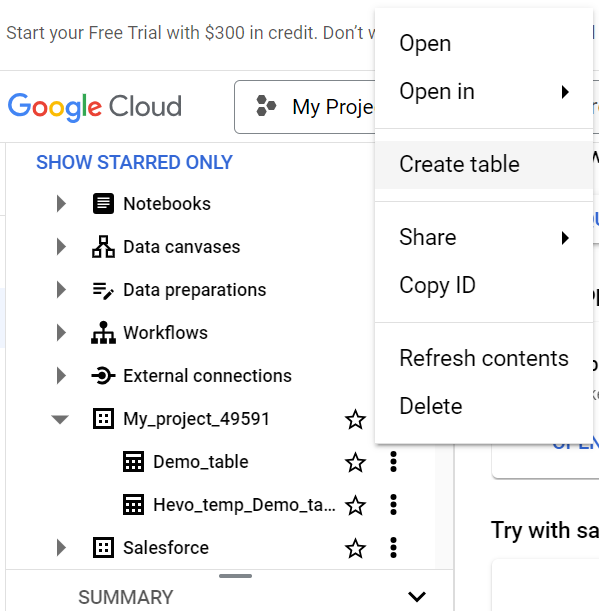
Task: Star the Hevo_temp_Demo_ta table
Action: (x=355, y=505)
